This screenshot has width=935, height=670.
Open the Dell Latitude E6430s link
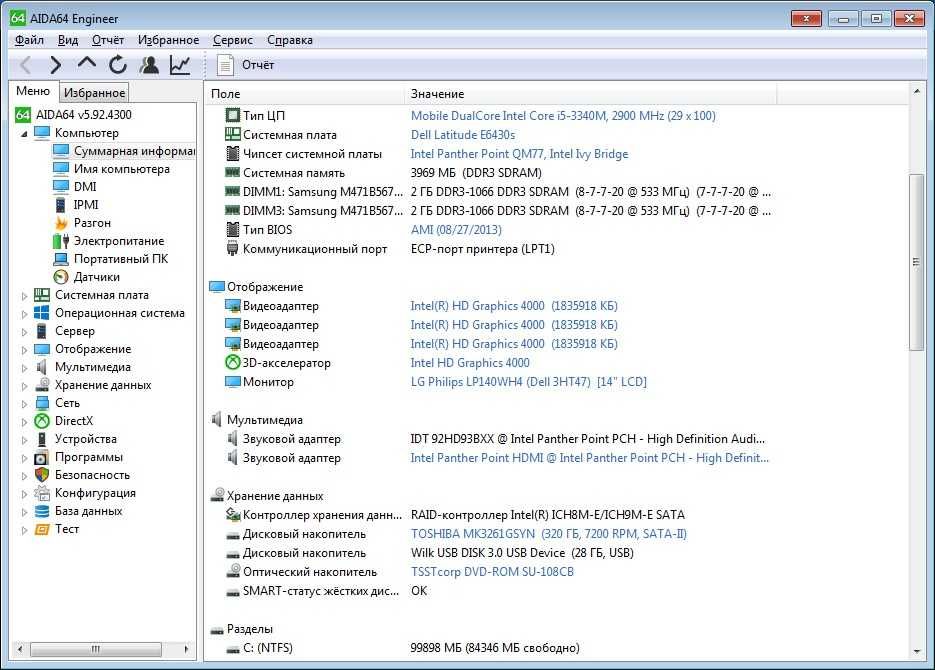click(463, 135)
